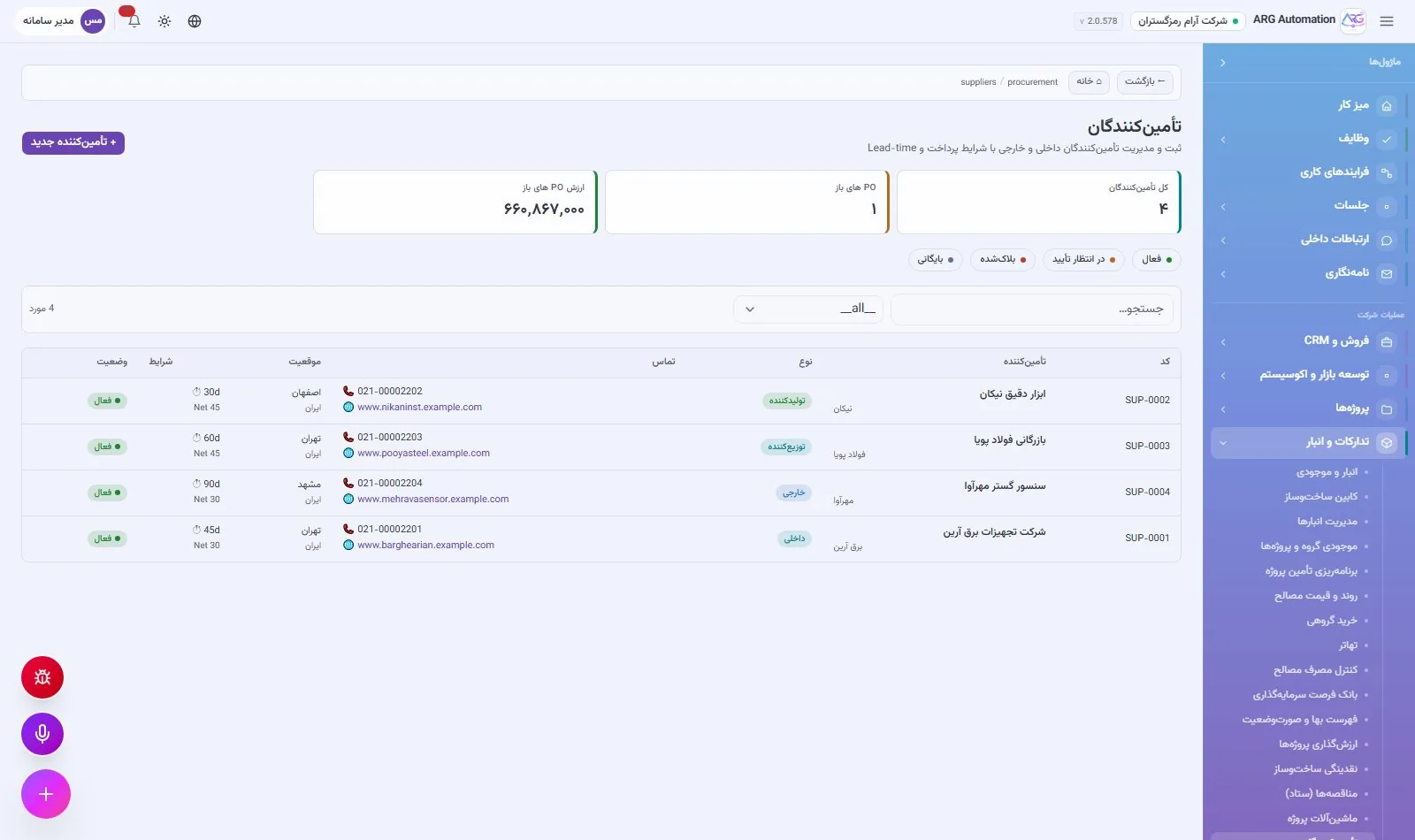Image resolution: width=1415 pixels, height=840 pixels.
Task: Open انبار و موجودی submenu item
Action: [1327, 472]
